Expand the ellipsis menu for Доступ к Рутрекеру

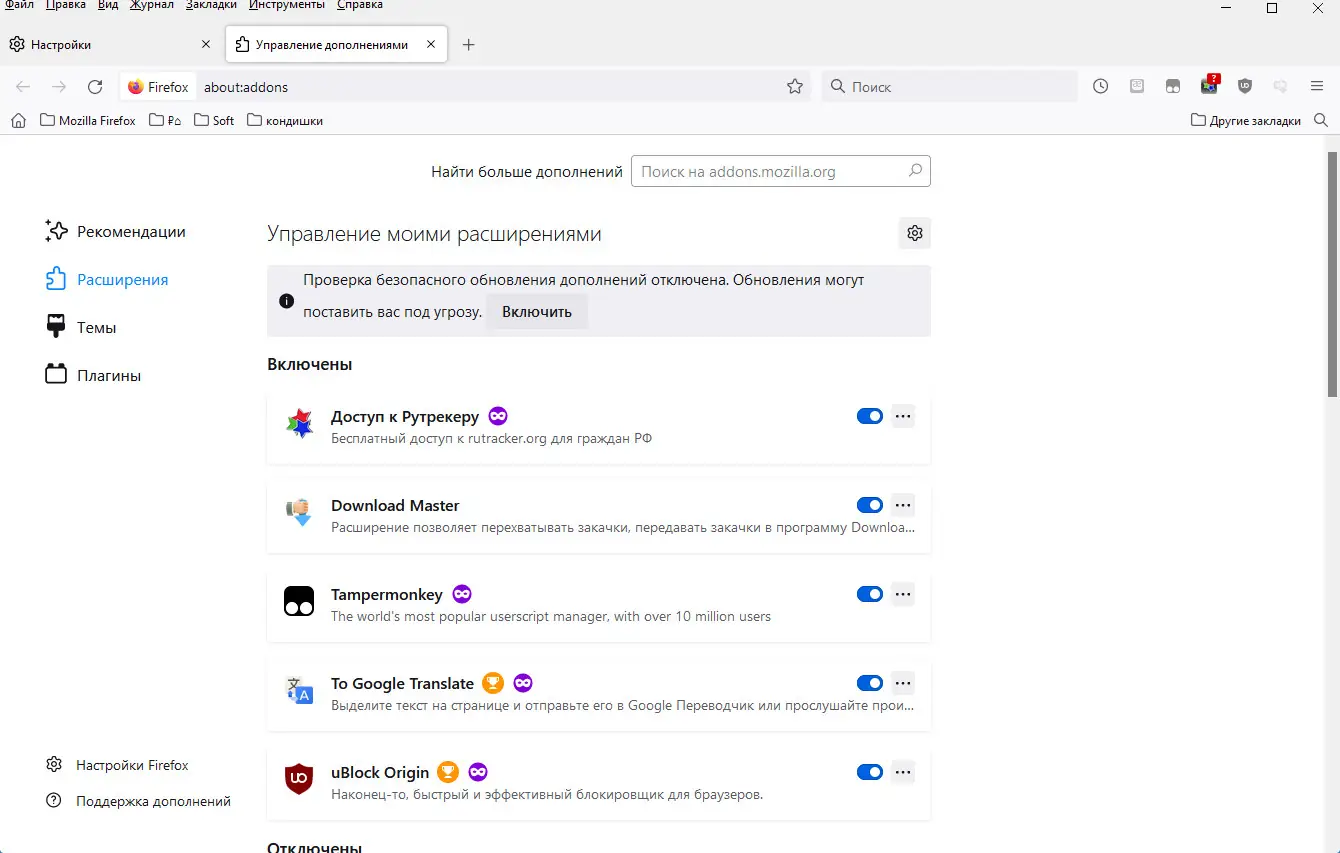tap(903, 416)
